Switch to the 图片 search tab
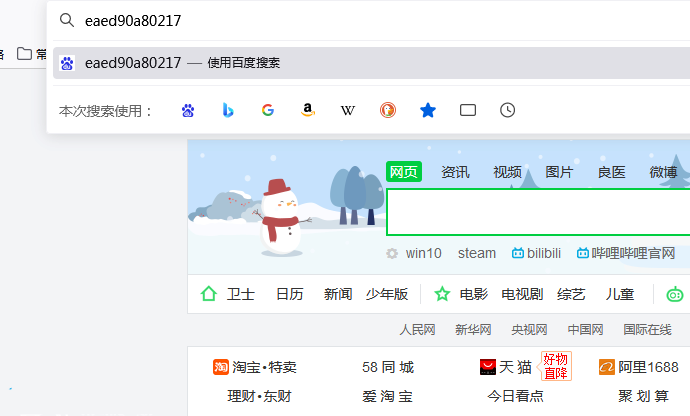 click(559, 172)
